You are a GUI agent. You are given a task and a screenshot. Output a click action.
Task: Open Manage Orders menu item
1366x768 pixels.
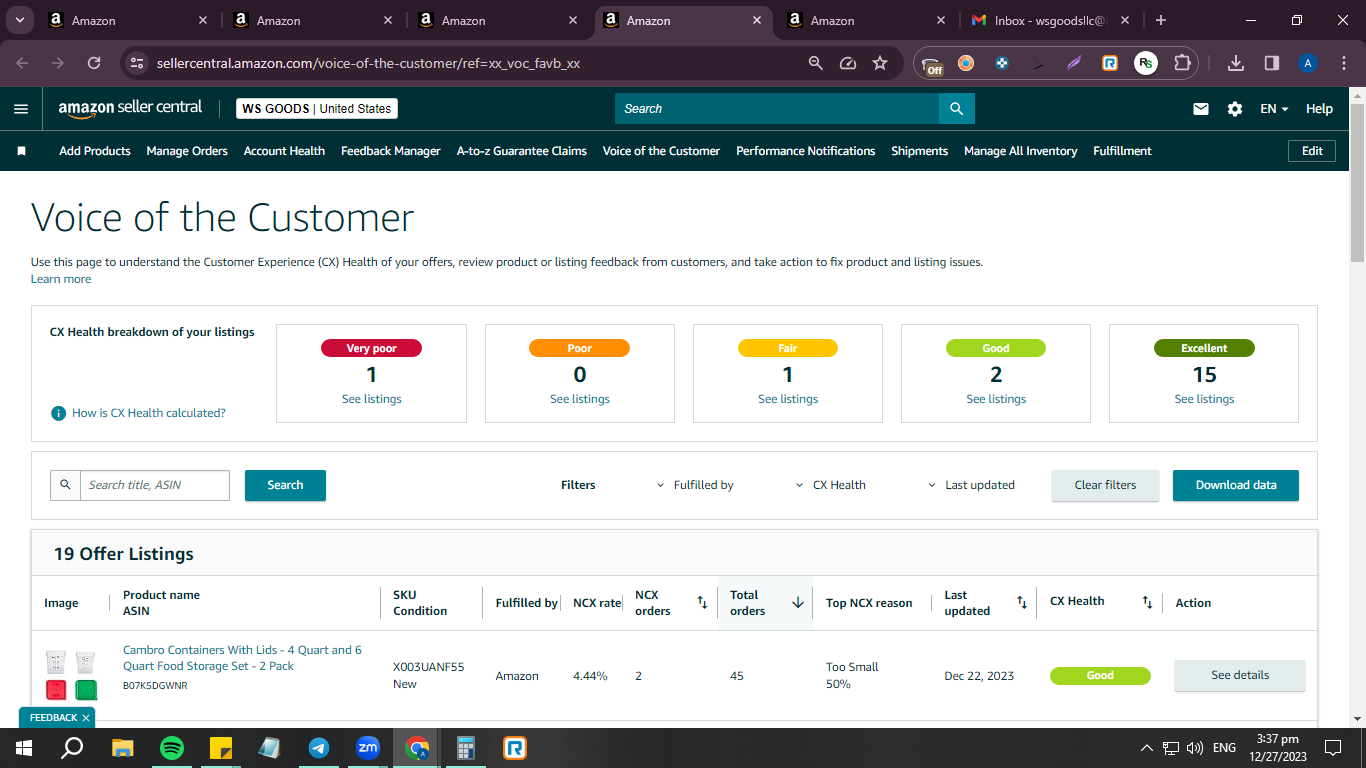click(187, 151)
